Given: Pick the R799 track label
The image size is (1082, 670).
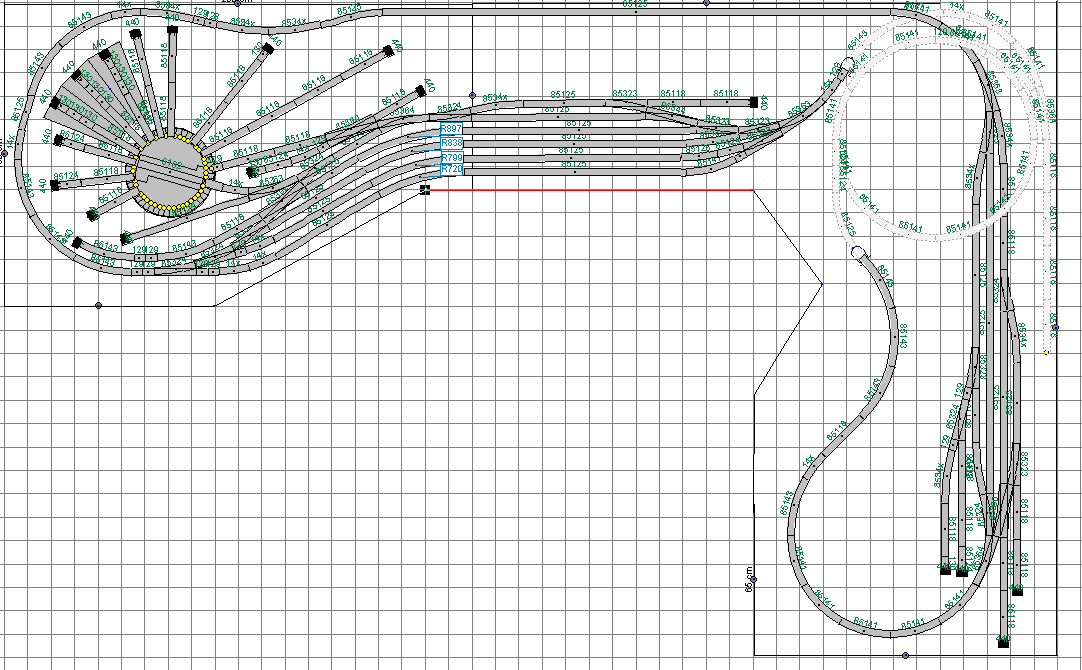Looking at the screenshot, I should click(x=452, y=158).
